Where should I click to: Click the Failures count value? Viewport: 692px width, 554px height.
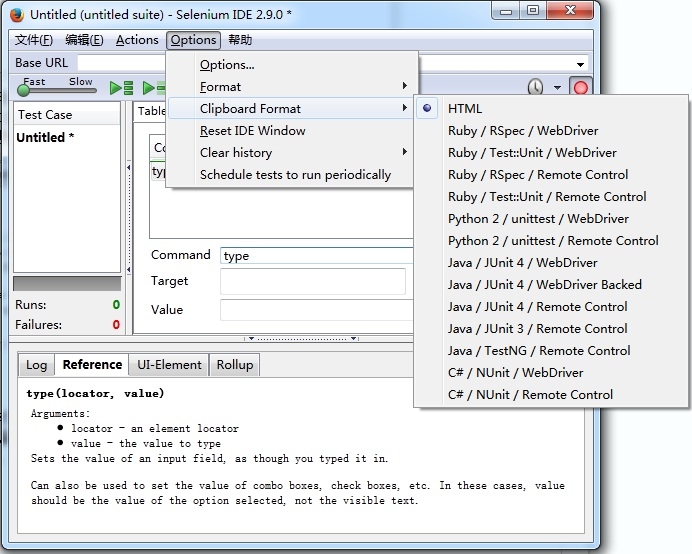(116, 325)
